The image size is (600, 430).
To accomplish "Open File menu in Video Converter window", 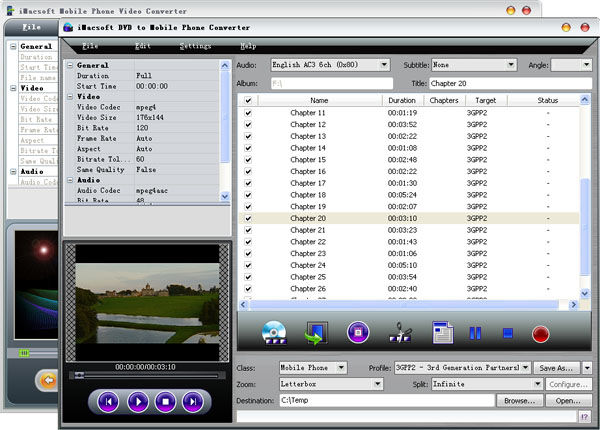I will [31, 27].
